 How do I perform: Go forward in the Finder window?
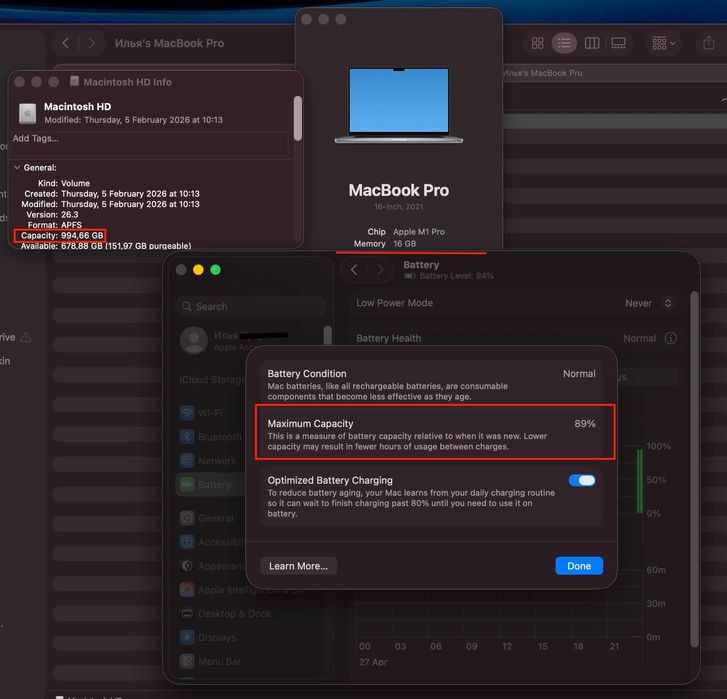[92, 43]
